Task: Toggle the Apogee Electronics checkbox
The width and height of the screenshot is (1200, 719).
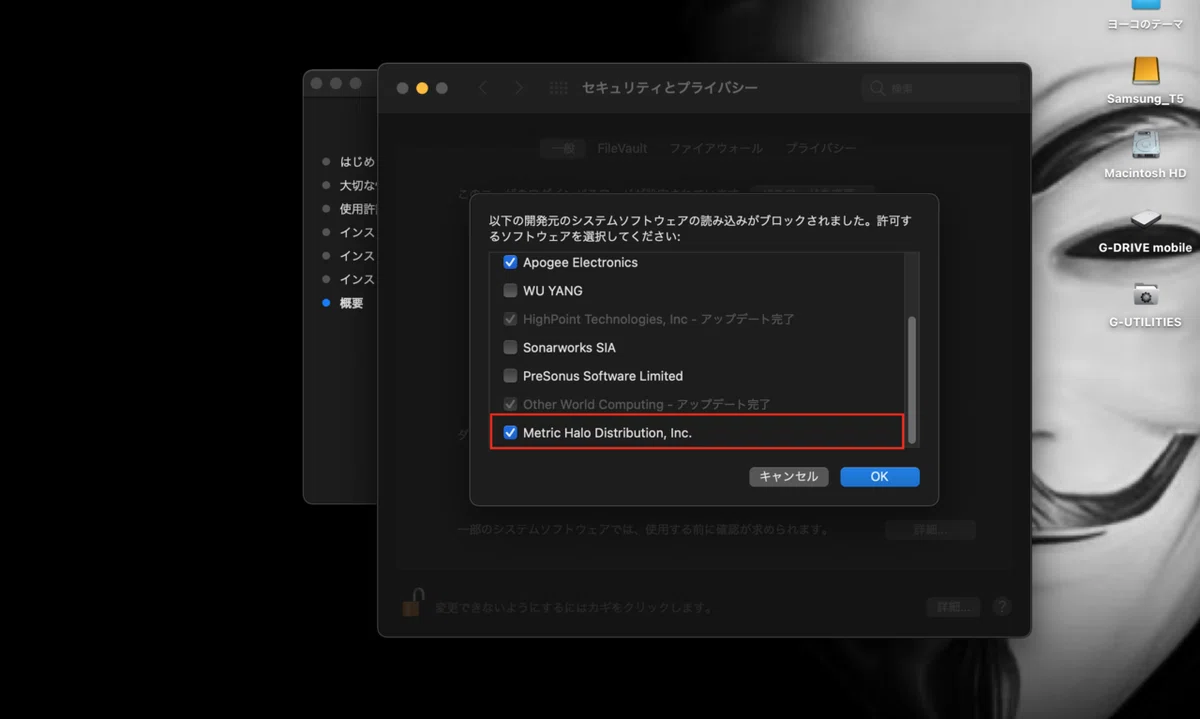Action: pos(510,262)
